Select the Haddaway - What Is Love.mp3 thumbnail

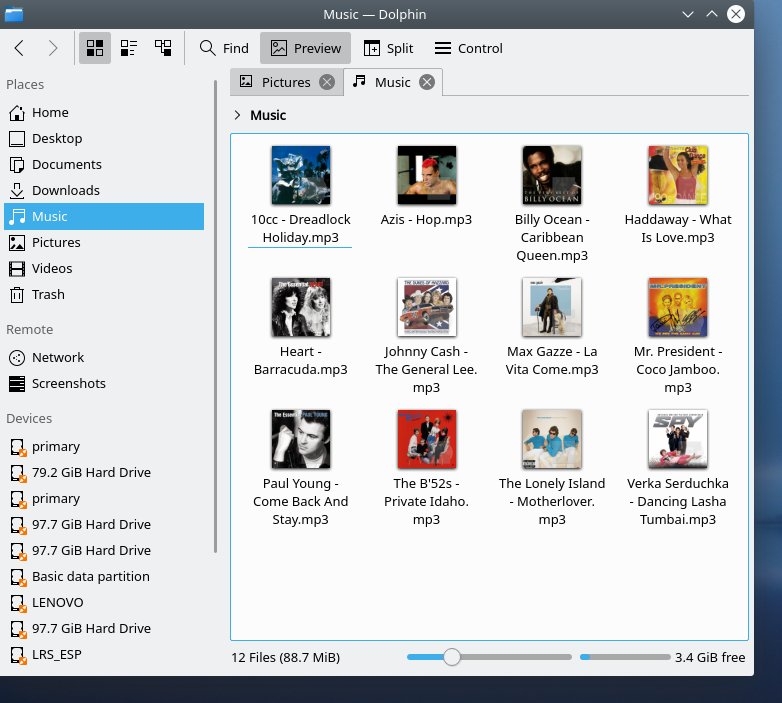(x=677, y=175)
